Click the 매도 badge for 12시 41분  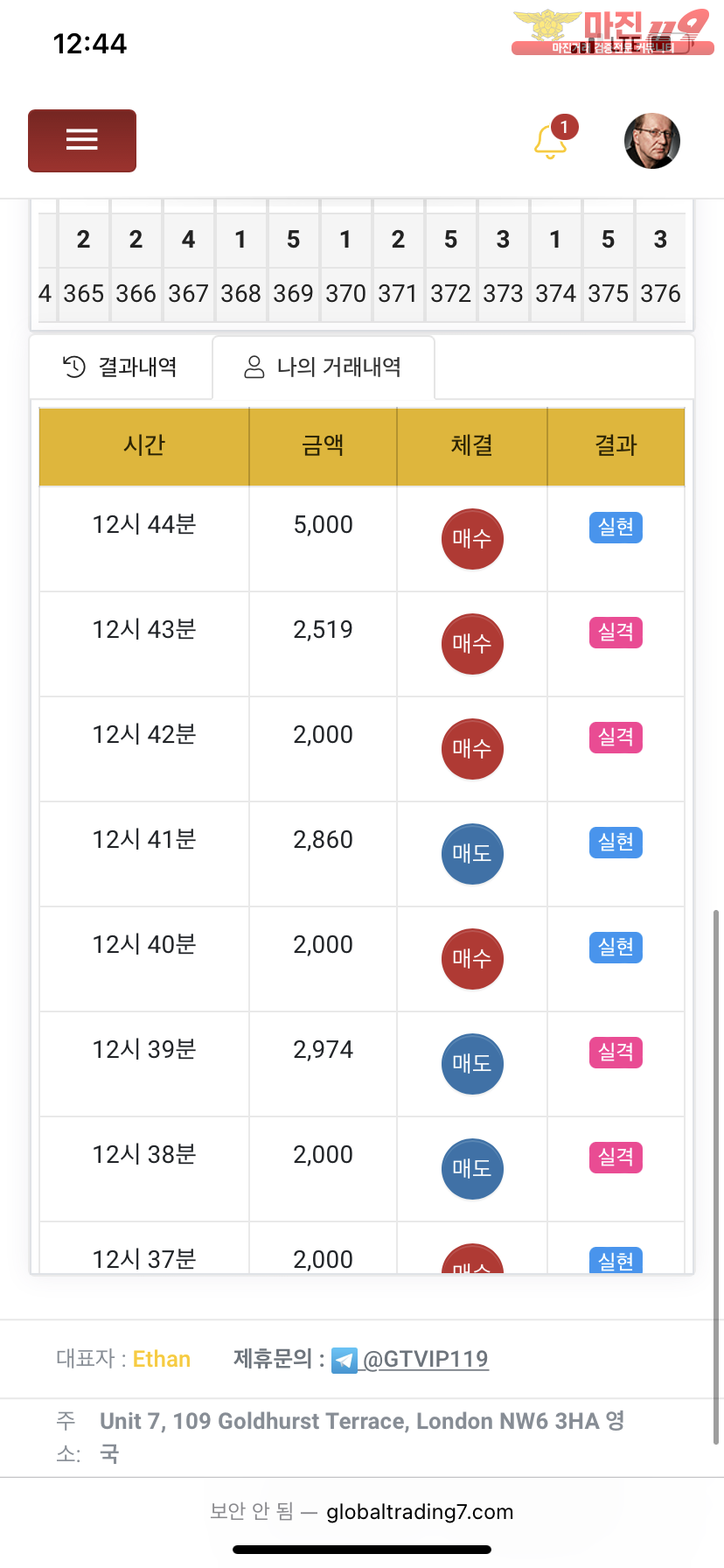point(472,854)
